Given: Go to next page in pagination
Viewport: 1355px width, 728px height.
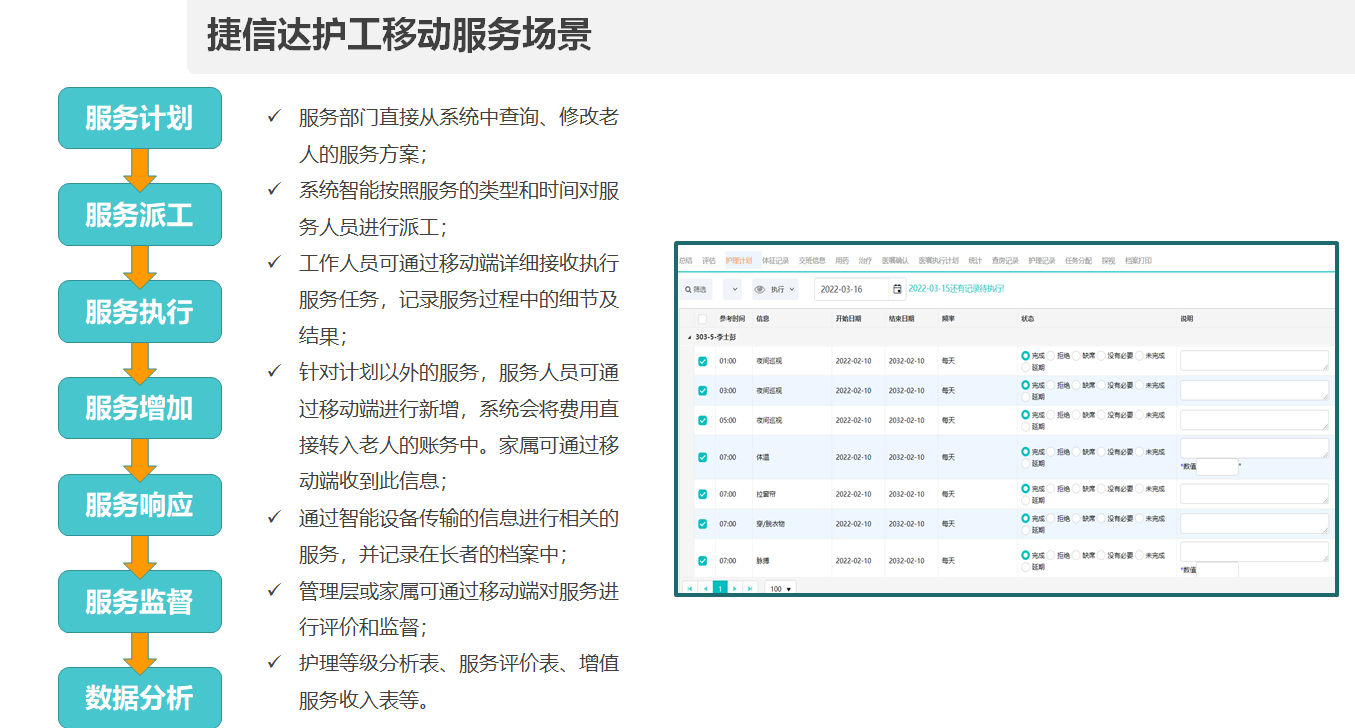Looking at the screenshot, I should (x=734, y=589).
